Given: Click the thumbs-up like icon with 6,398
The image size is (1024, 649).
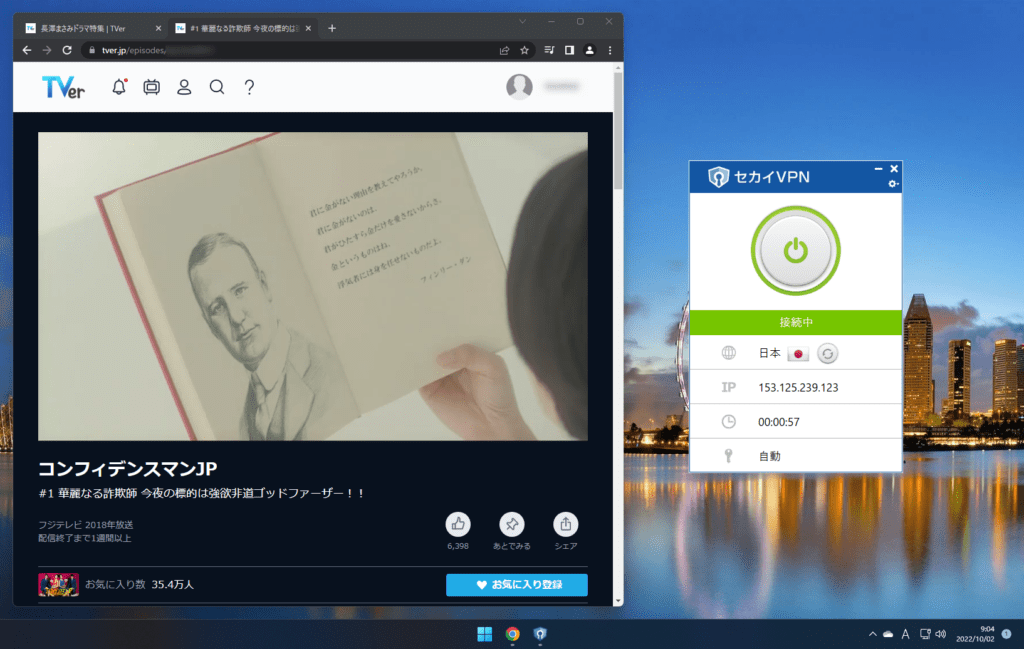Looking at the screenshot, I should (458, 524).
